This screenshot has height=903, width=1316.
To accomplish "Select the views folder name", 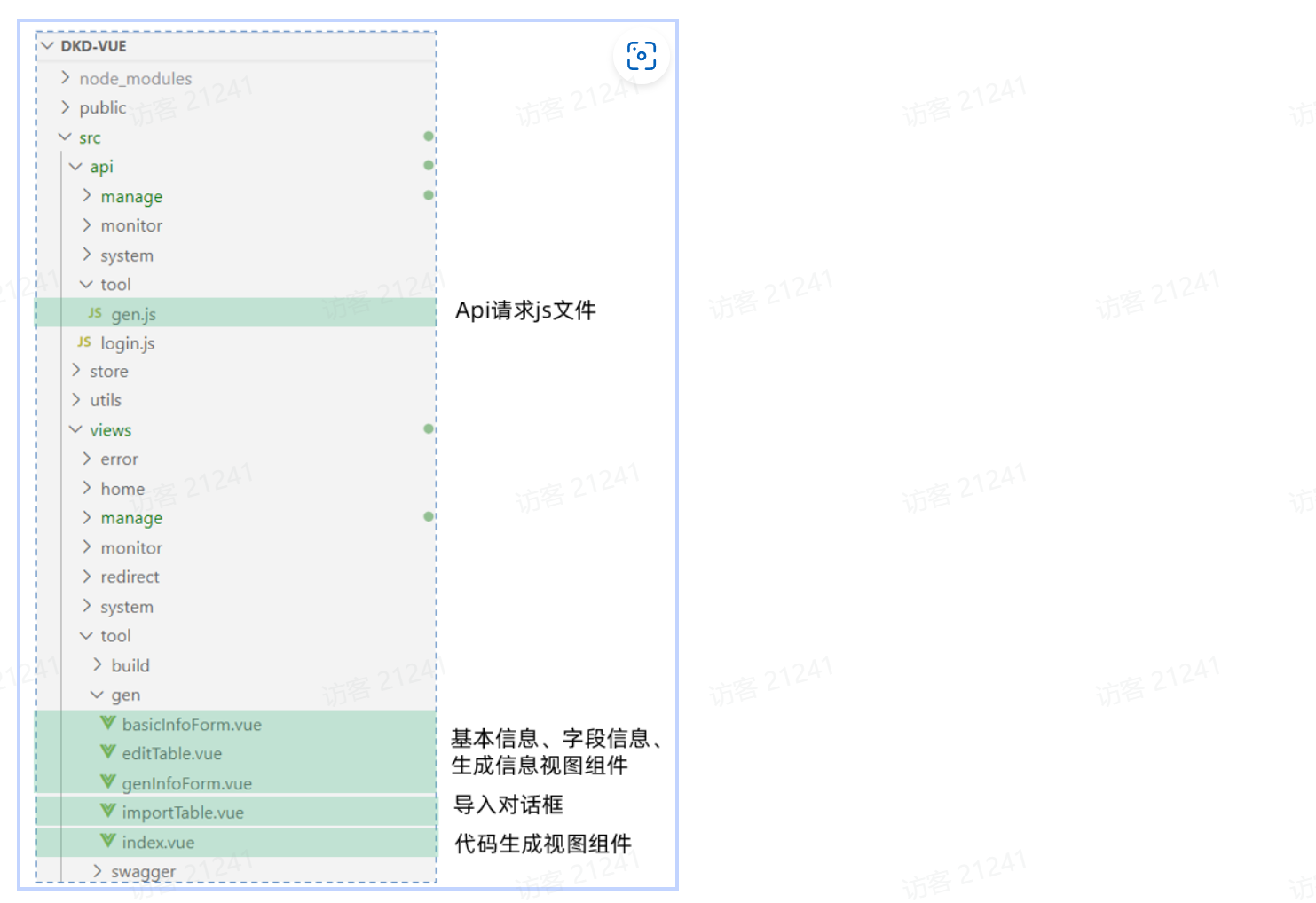I will pos(110,430).
